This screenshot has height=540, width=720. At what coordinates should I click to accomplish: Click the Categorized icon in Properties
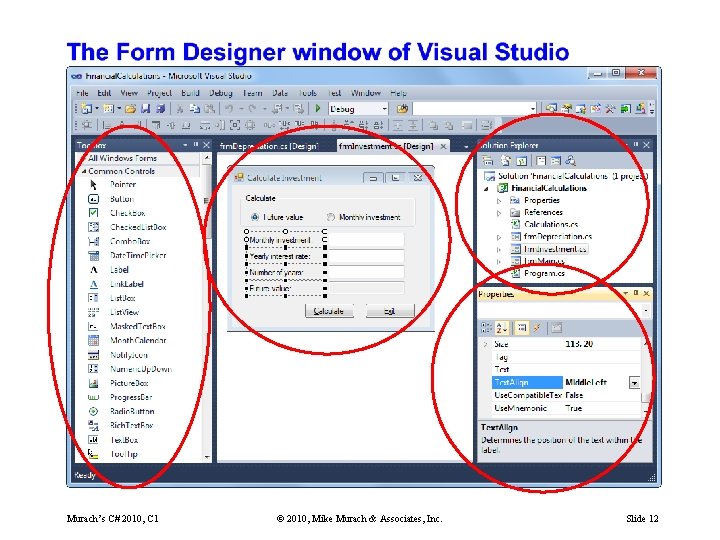(x=486, y=328)
